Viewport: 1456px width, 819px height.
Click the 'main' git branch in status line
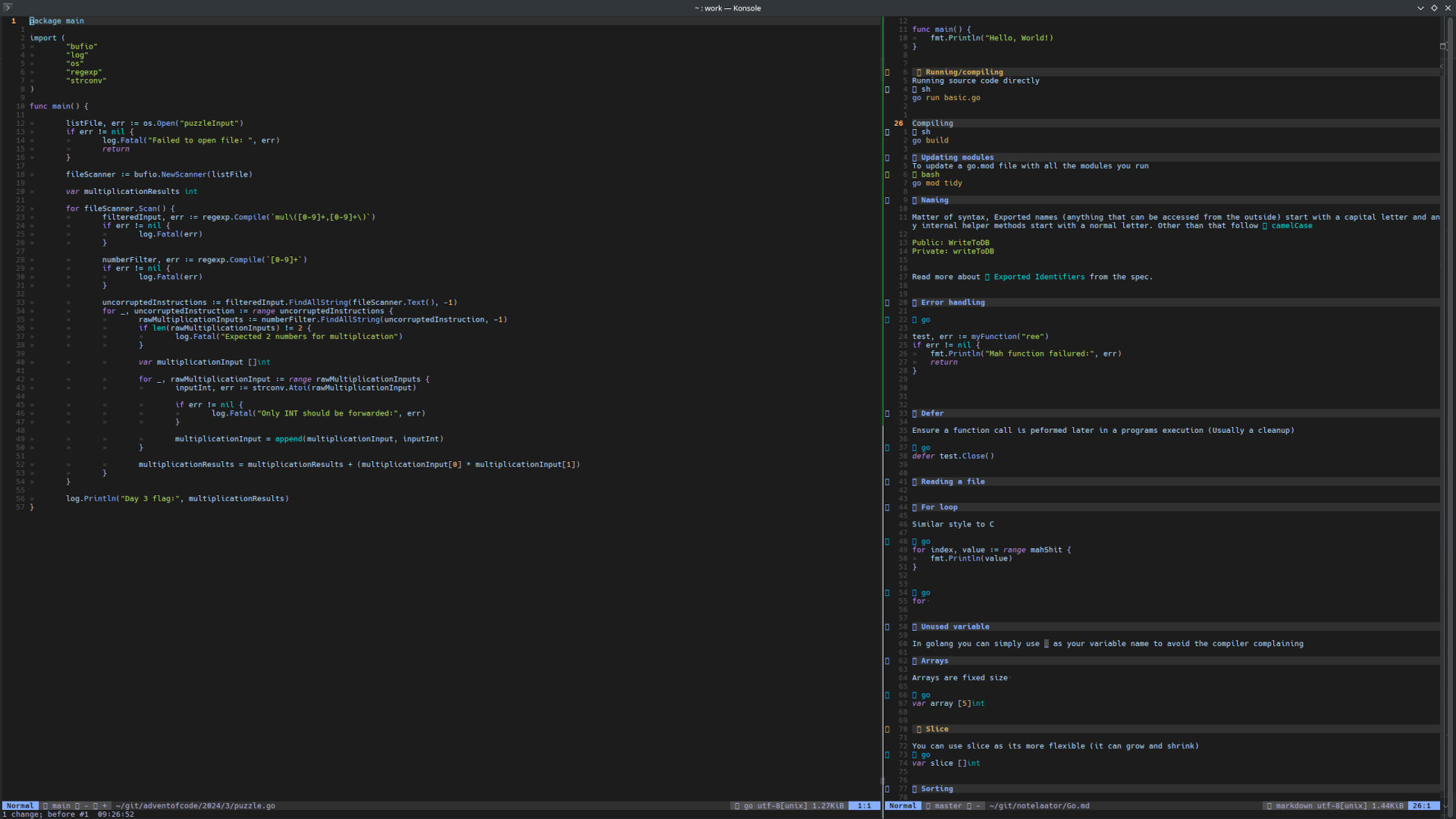click(61, 805)
